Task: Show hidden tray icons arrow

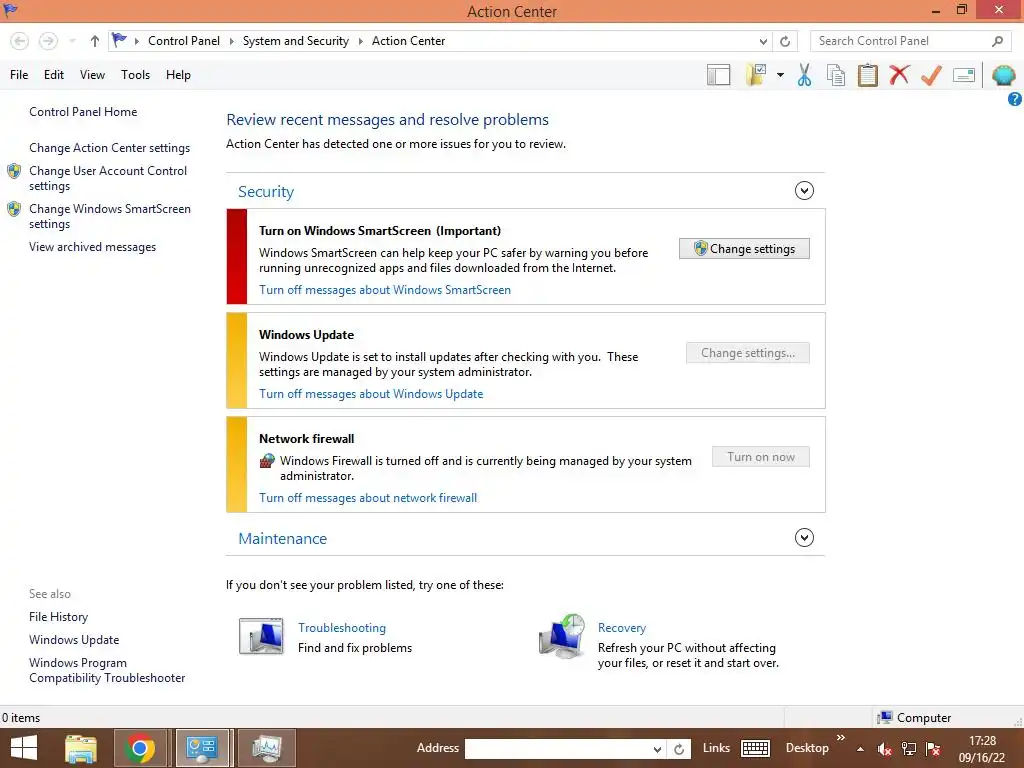Action: click(860, 749)
